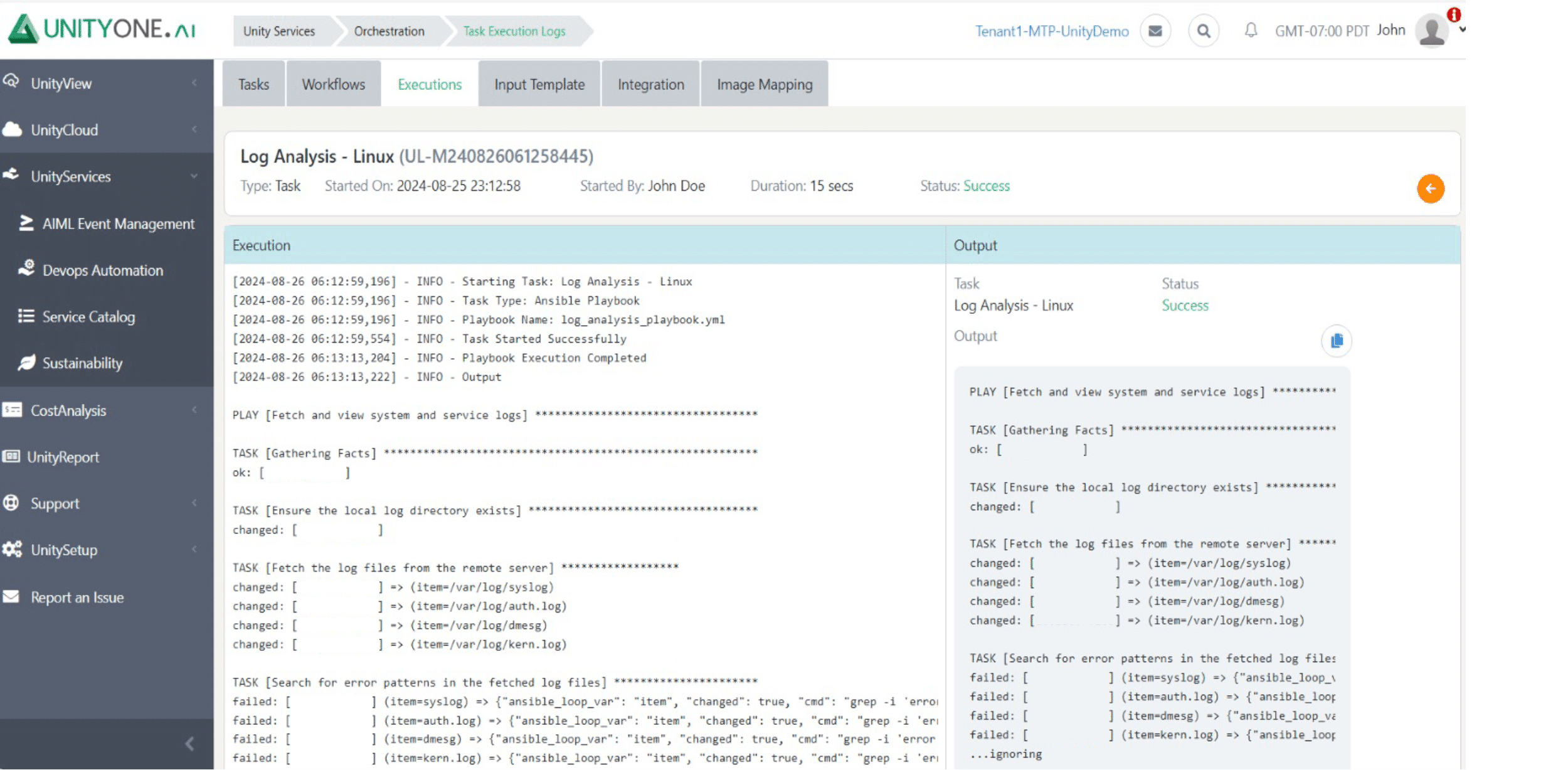
Task: Open Devops Automation menu item
Action: point(103,270)
